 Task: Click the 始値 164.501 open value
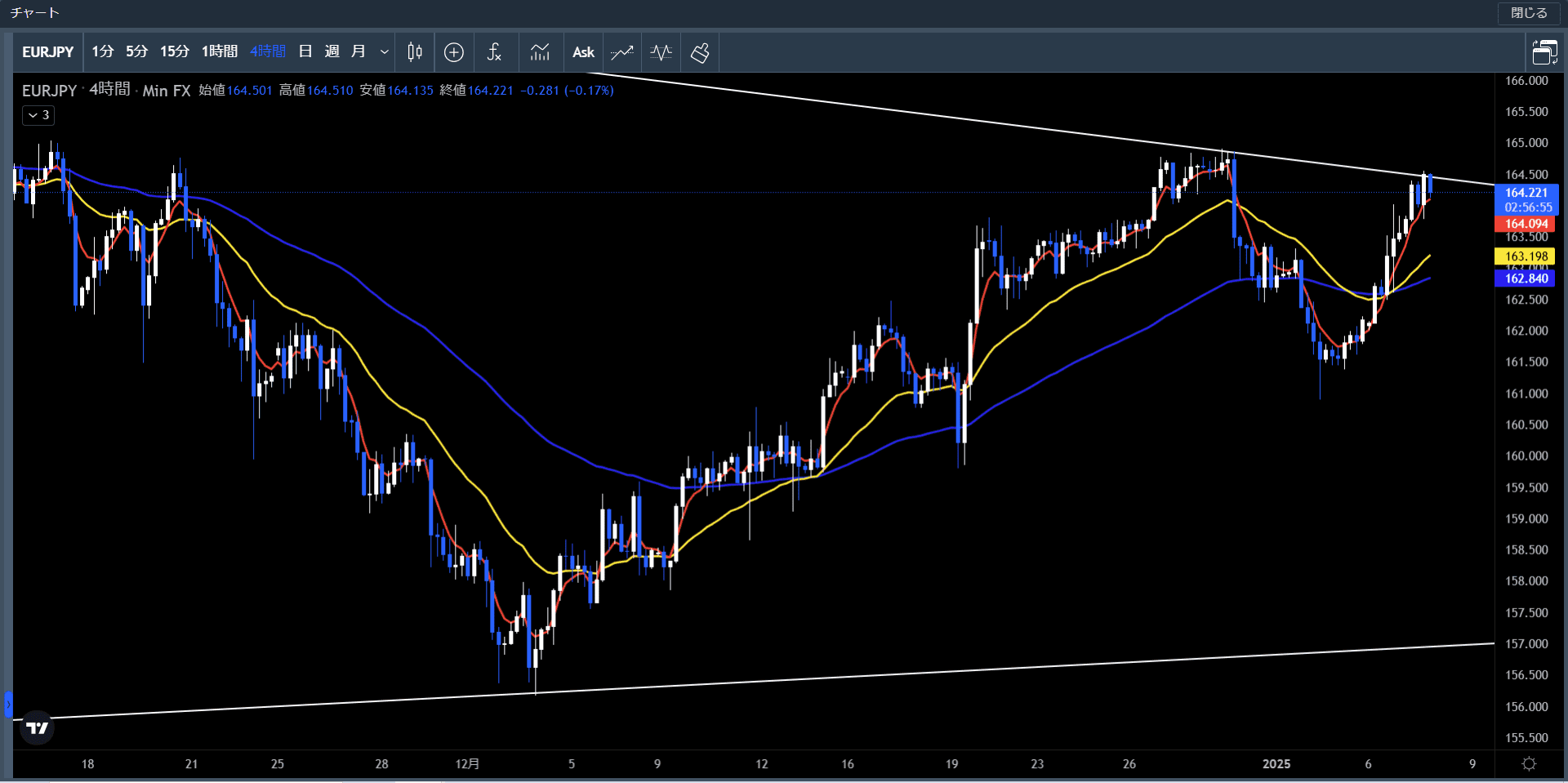pyautogui.click(x=235, y=91)
